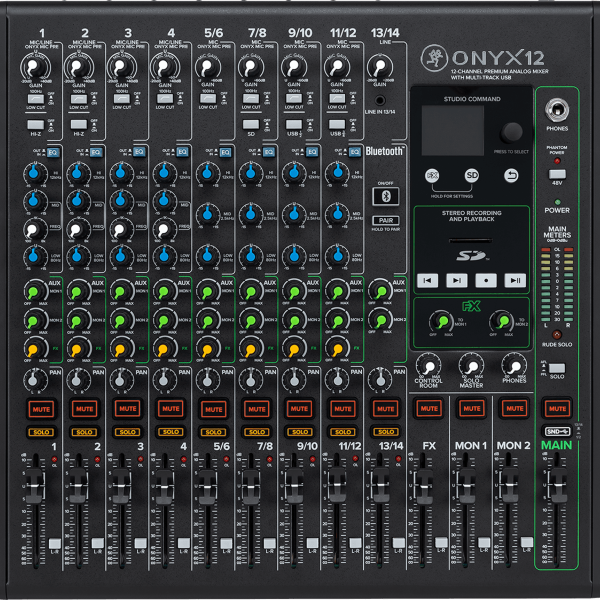Toggle channel 2 Hi-Z switch
The width and height of the screenshot is (600, 600).
79,124
